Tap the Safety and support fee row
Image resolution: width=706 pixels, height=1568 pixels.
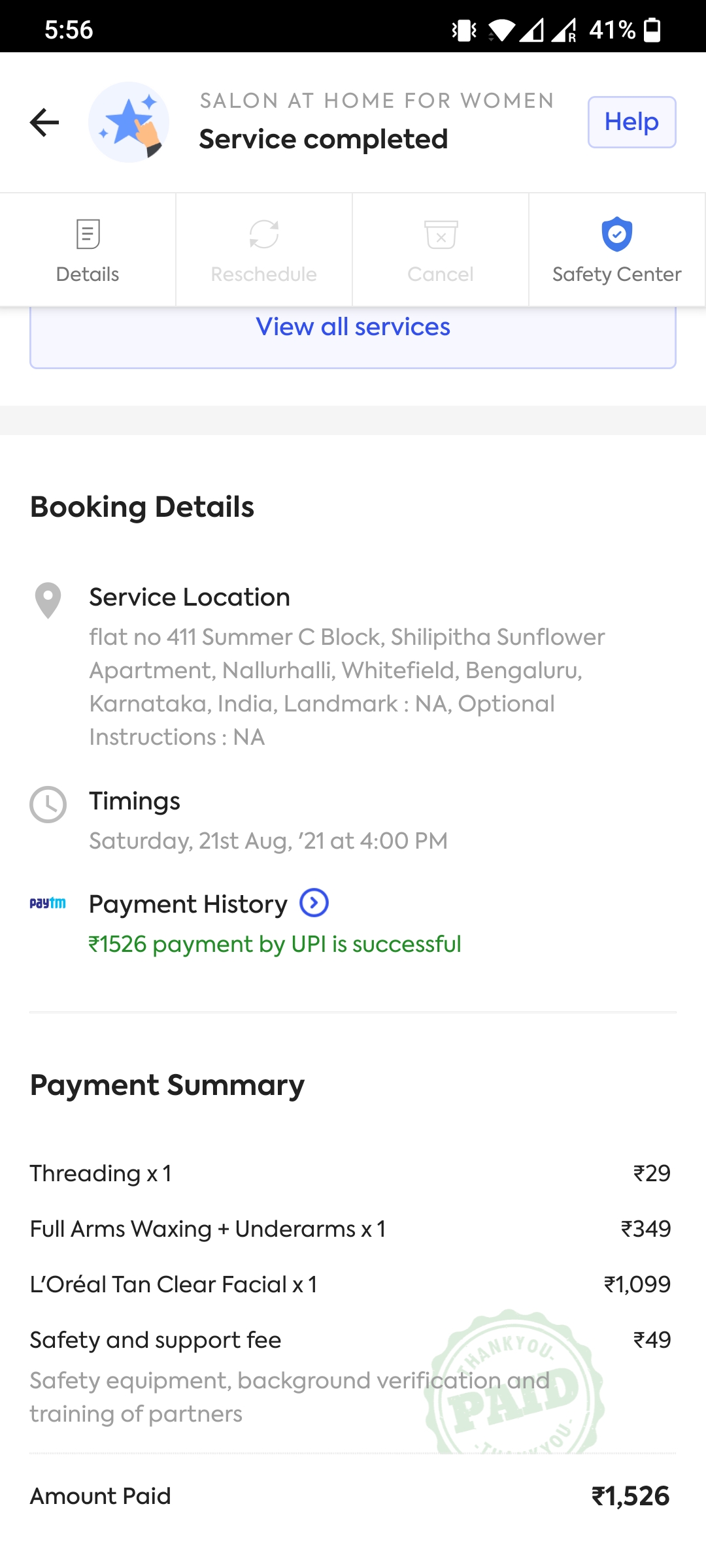tap(156, 1340)
